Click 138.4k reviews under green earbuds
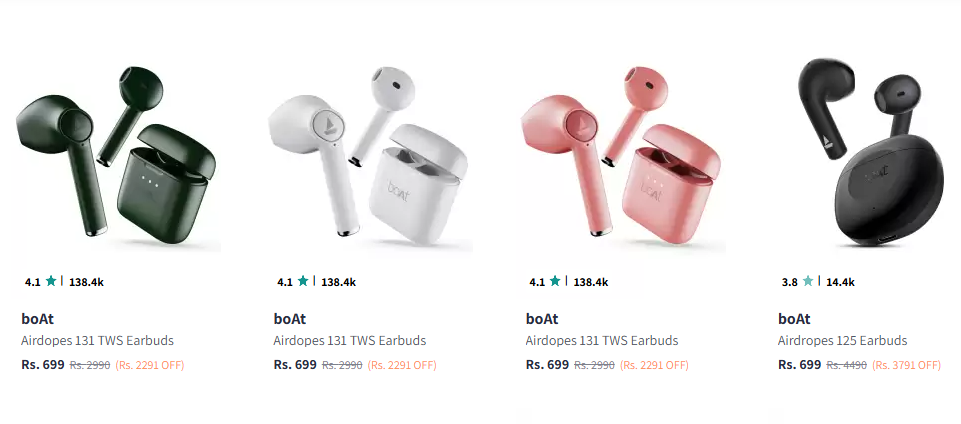Viewport: 961px width, 424px height. point(86,282)
